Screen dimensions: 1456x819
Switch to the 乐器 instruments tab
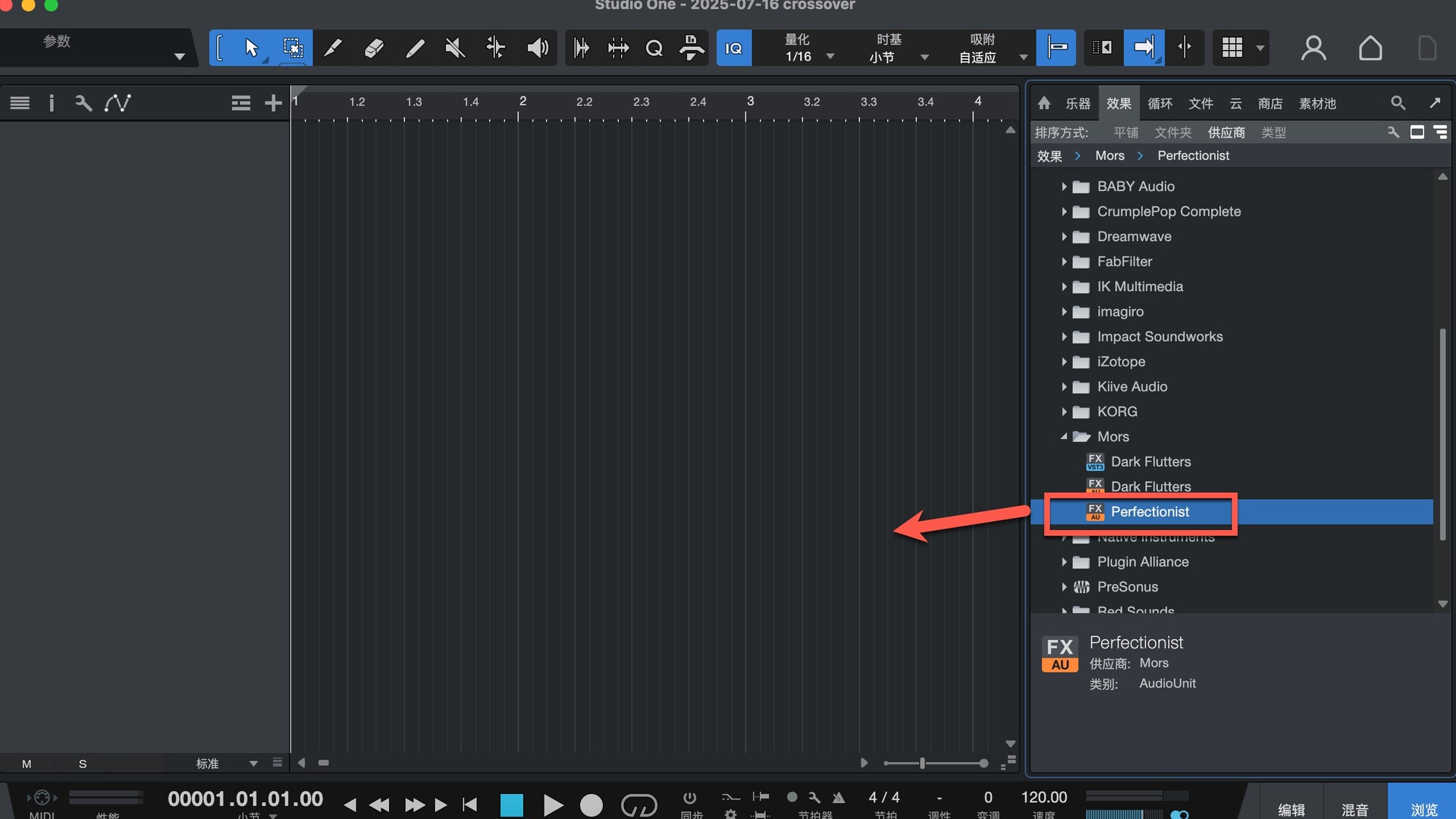pyautogui.click(x=1078, y=104)
